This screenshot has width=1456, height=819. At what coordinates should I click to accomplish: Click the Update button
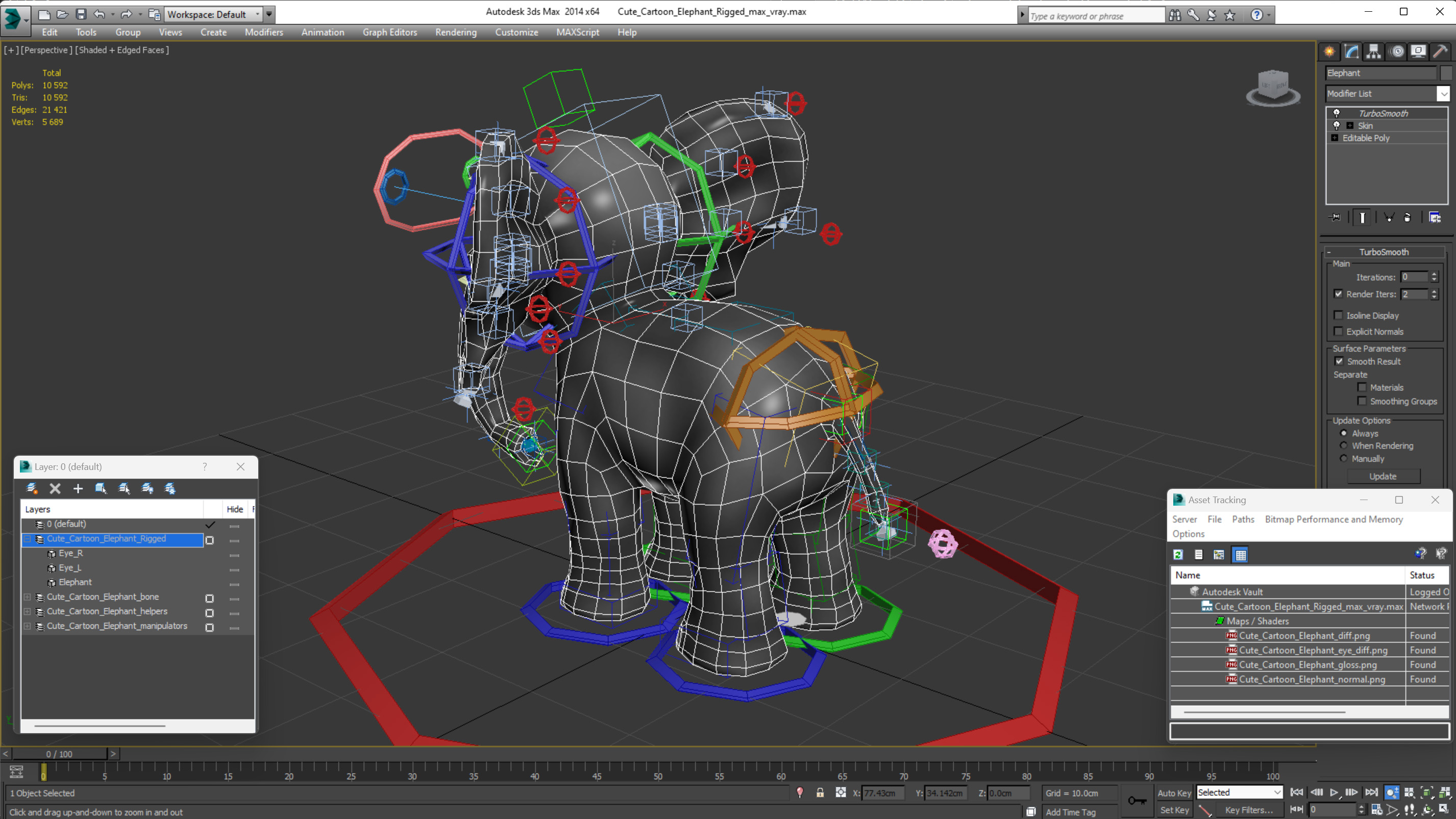pyautogui.click(x=1383, y=477)
